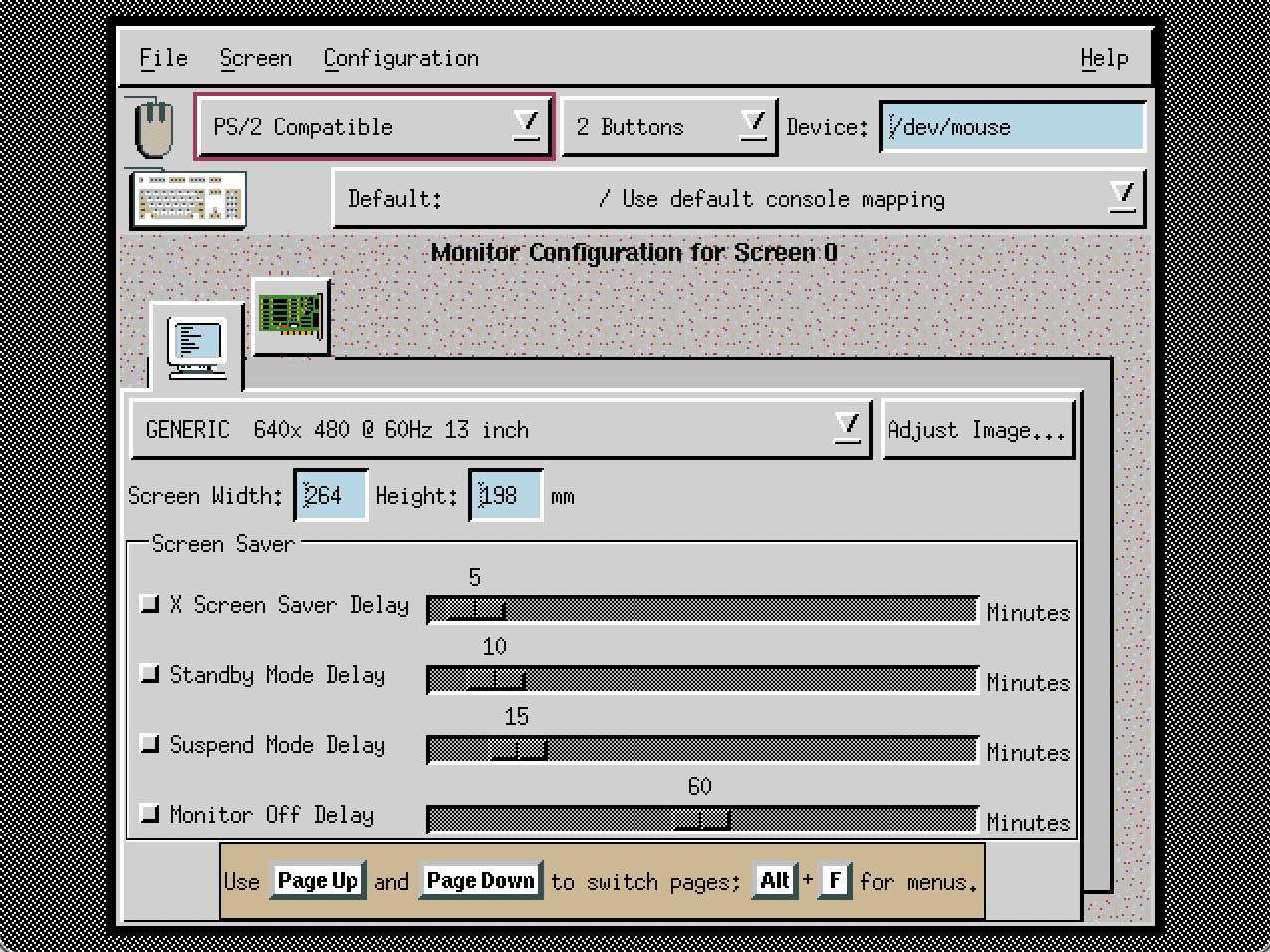Screen dimensions: 1270x952
Task: Enable X Screen Saver Delay checkbox
Action: click(150, 604)
